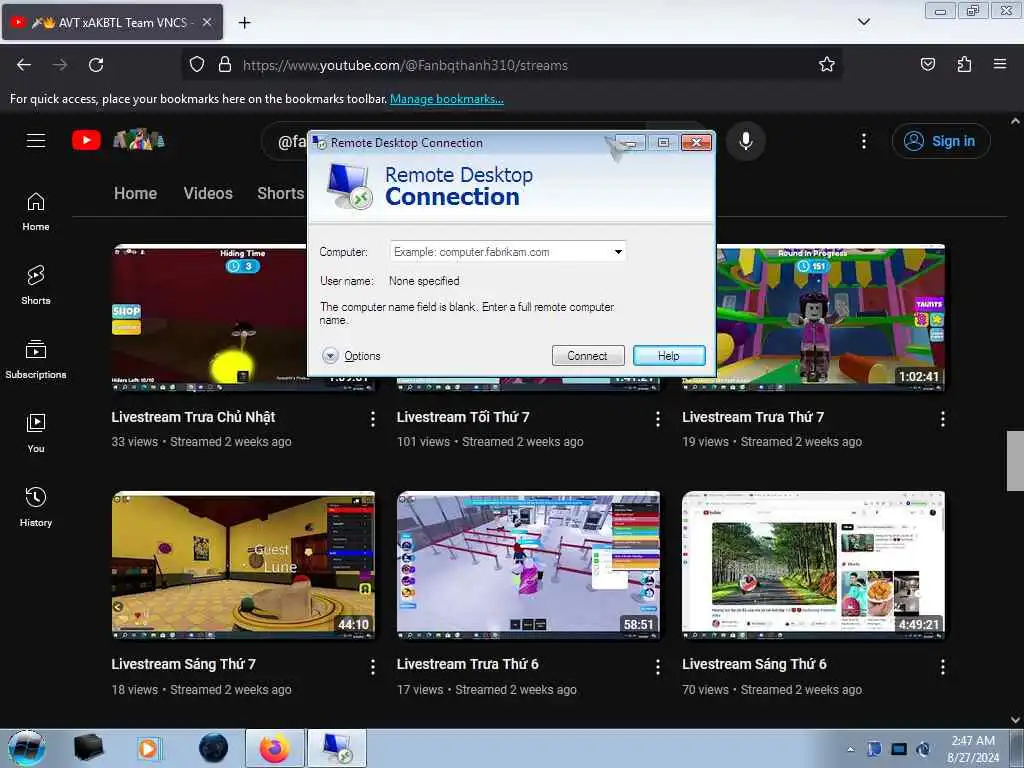Open Livestream Trưa Thứ 6 thumbnail
The image size is (1024, 768).
click(528, 565)
